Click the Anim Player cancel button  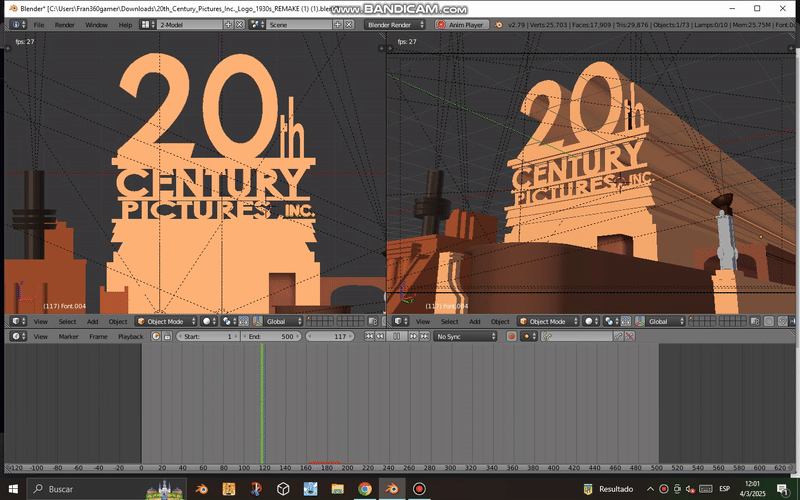click(462, 24)
